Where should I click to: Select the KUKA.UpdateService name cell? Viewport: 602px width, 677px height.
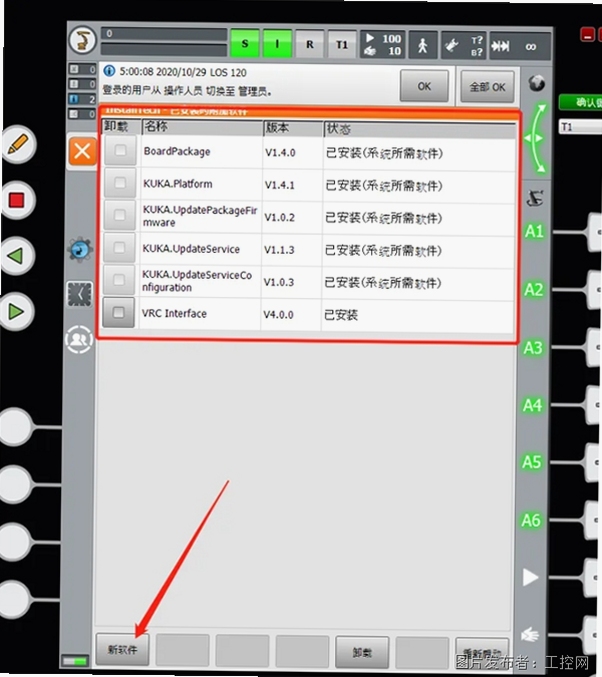(200, 249)
